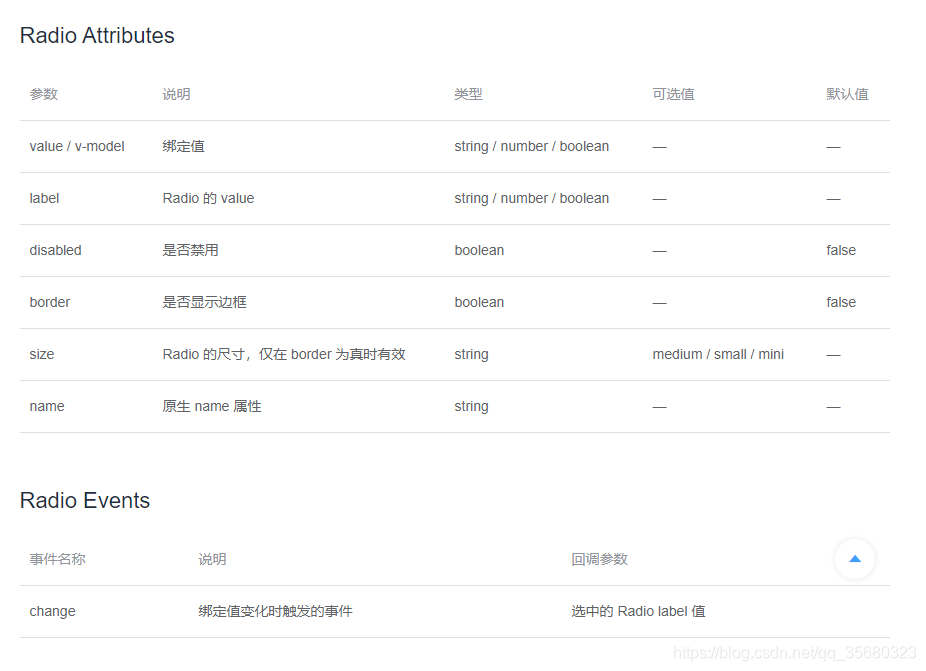The width and height of the screenshot is (926, 671).
Task: Click the '说明' column header
Action: [x=175, y=94]
